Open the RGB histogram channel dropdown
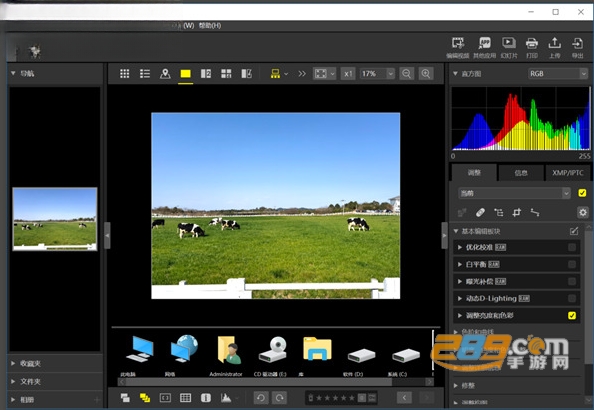This screenshot has height=410, width=594. coord(558,74)
